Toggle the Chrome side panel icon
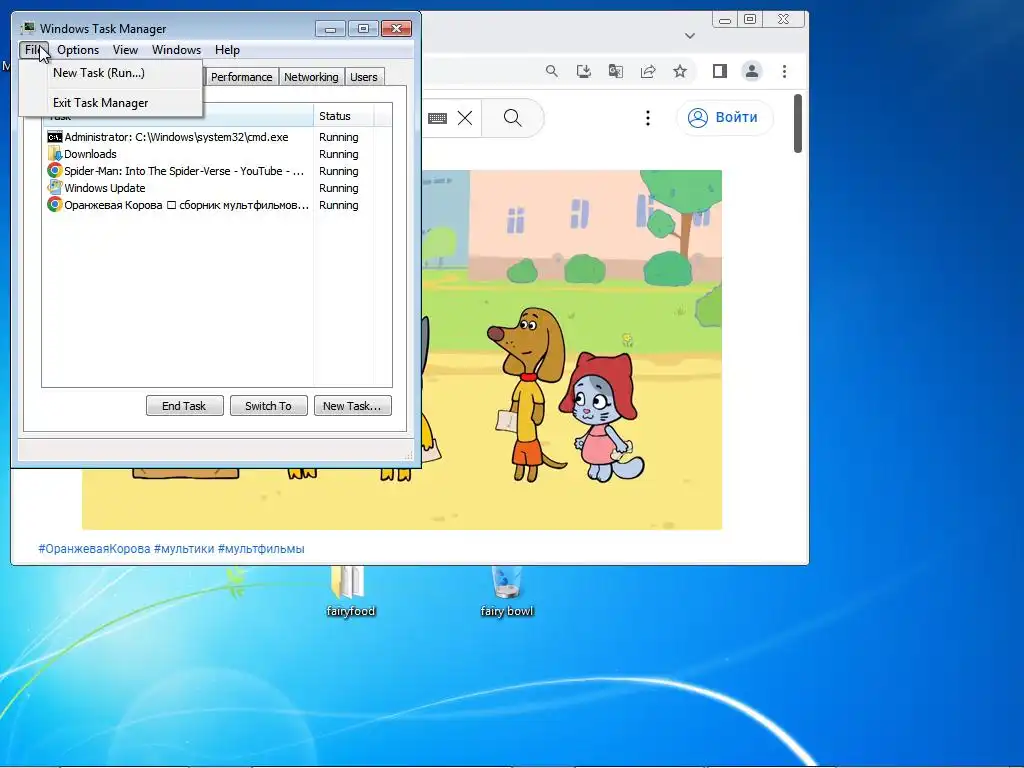 [x=720, y=71]
